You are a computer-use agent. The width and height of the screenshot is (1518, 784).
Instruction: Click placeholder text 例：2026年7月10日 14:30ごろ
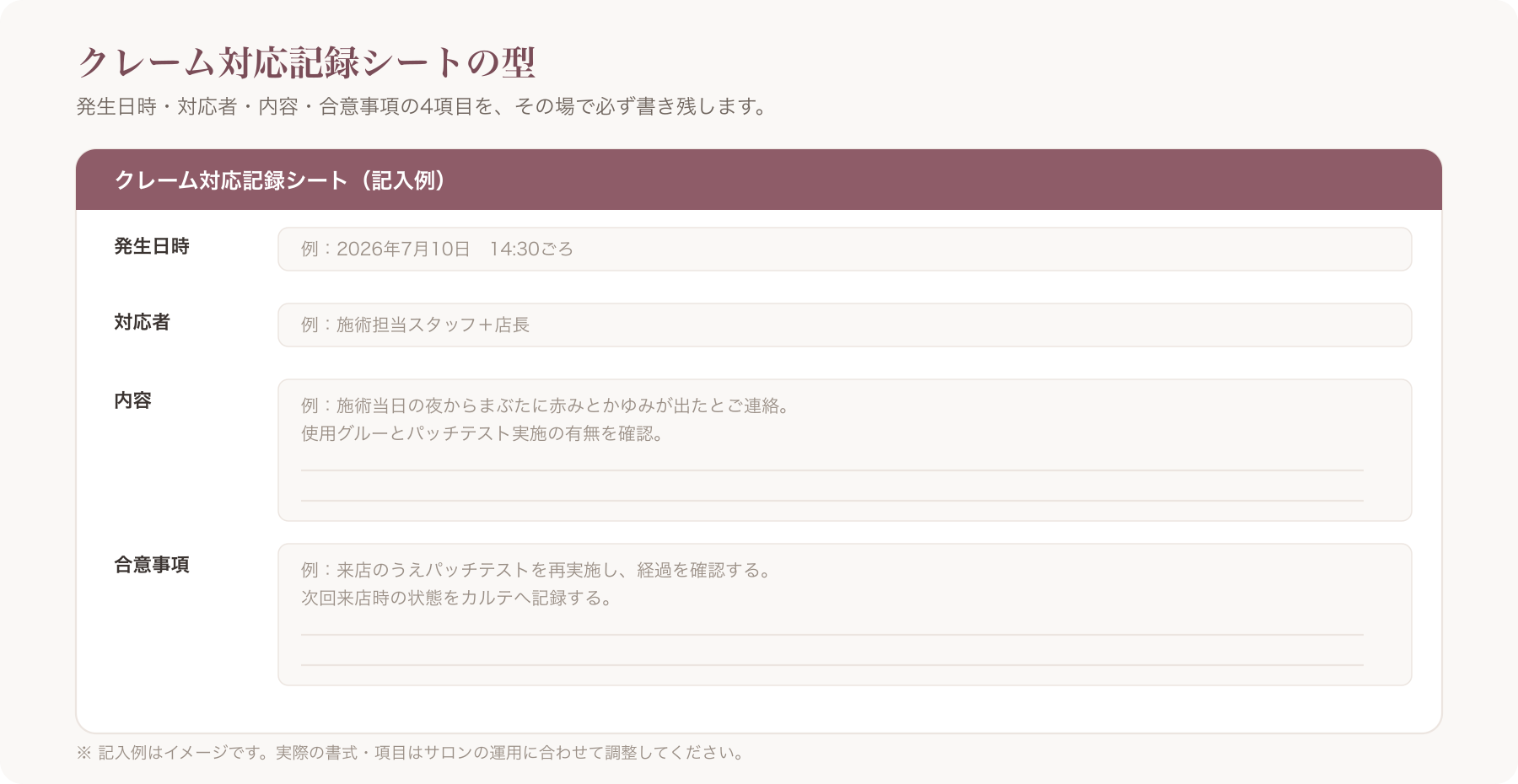[x=437, y=249]
